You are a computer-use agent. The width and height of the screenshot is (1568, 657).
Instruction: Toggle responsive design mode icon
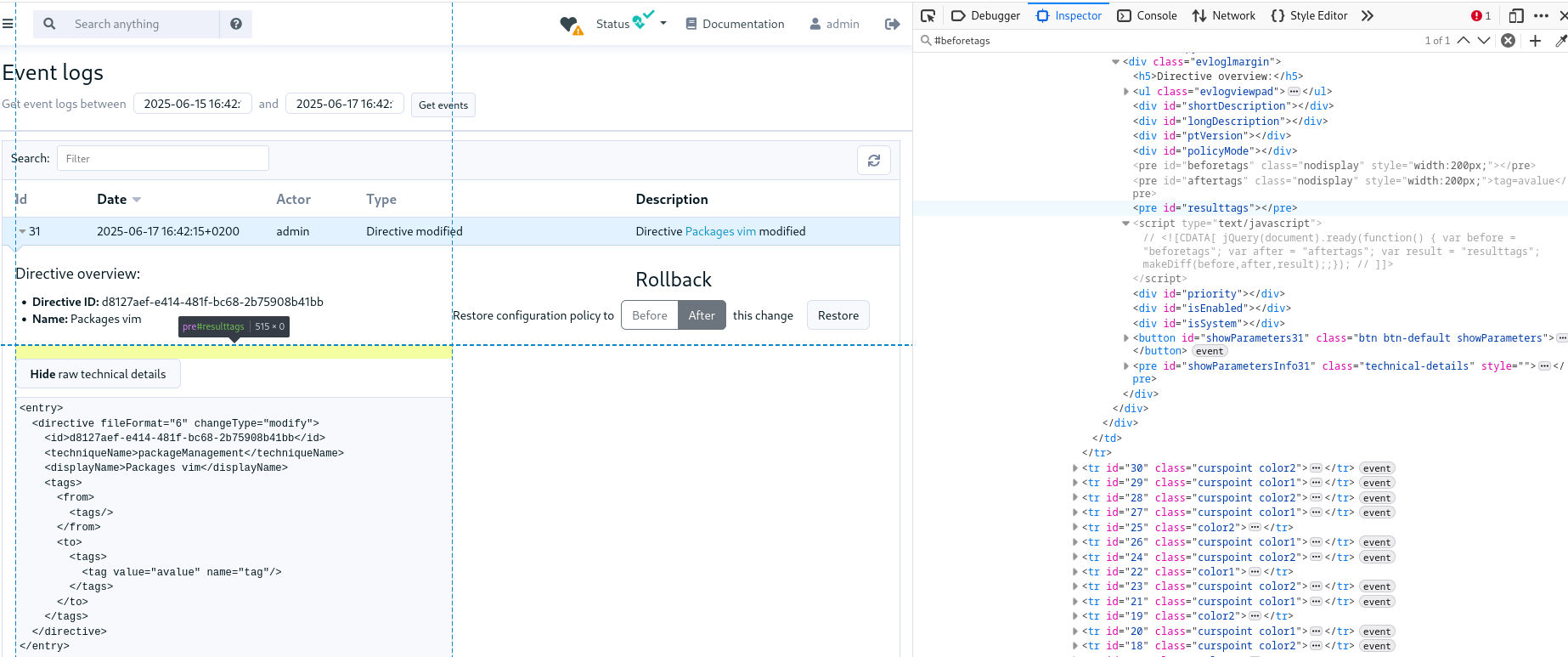tap(1516, 15)
